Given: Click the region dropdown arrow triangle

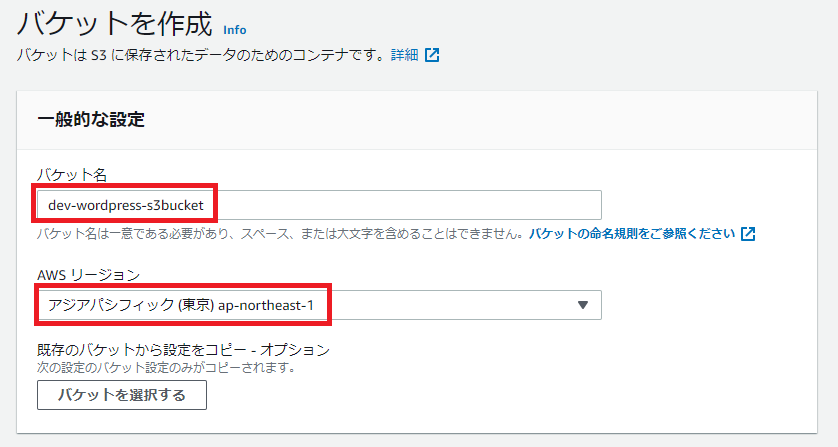Looking at the screenshot, I should [582, 305].
